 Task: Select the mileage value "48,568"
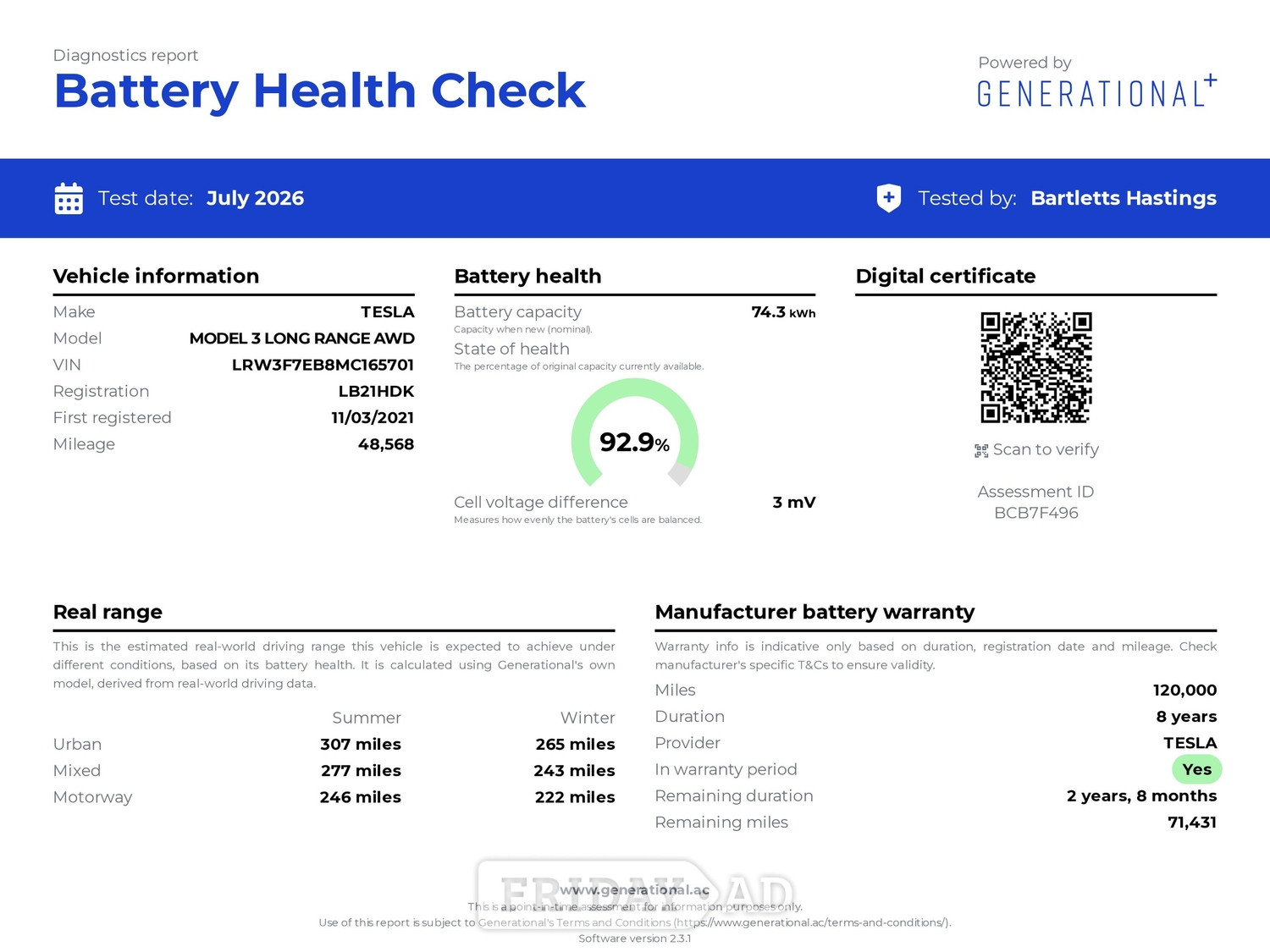click(386, 444)
